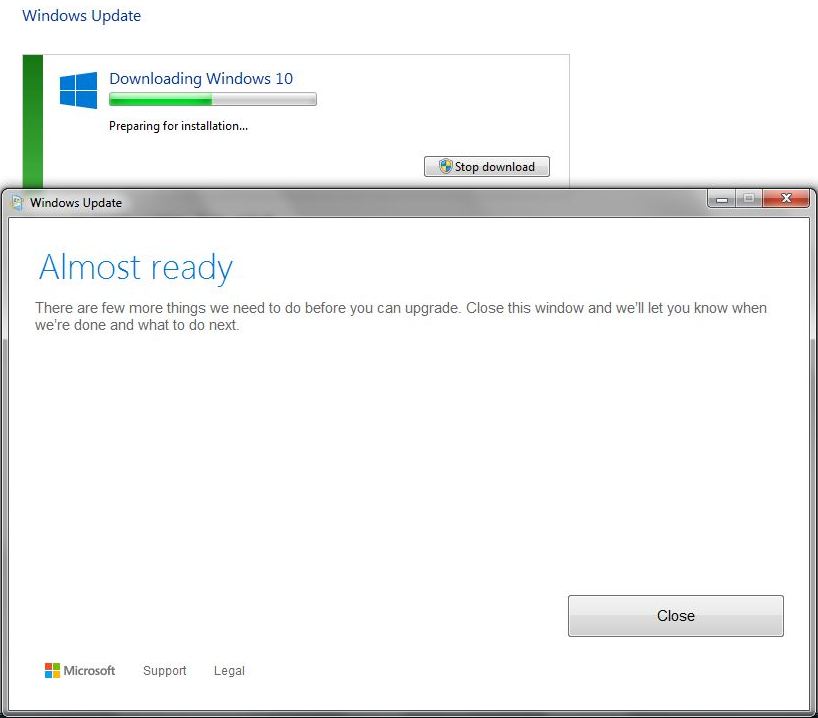Click the disabled maximize button
The image size is (818, 718).
[749, 199]
